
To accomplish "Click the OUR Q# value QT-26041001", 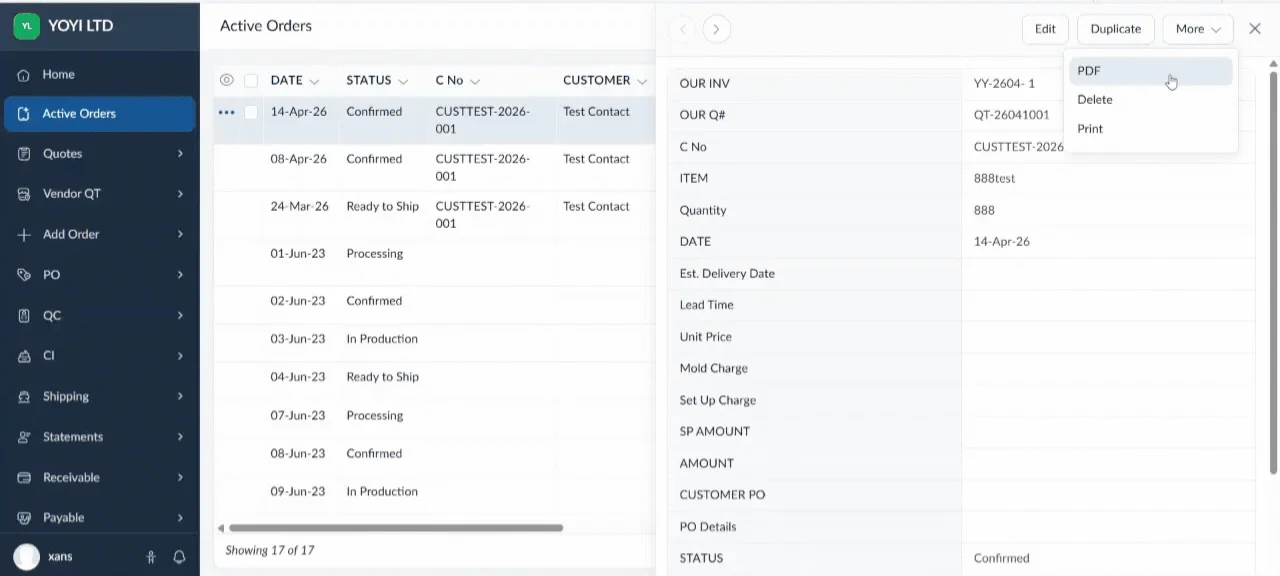I will pos(1012,115).
